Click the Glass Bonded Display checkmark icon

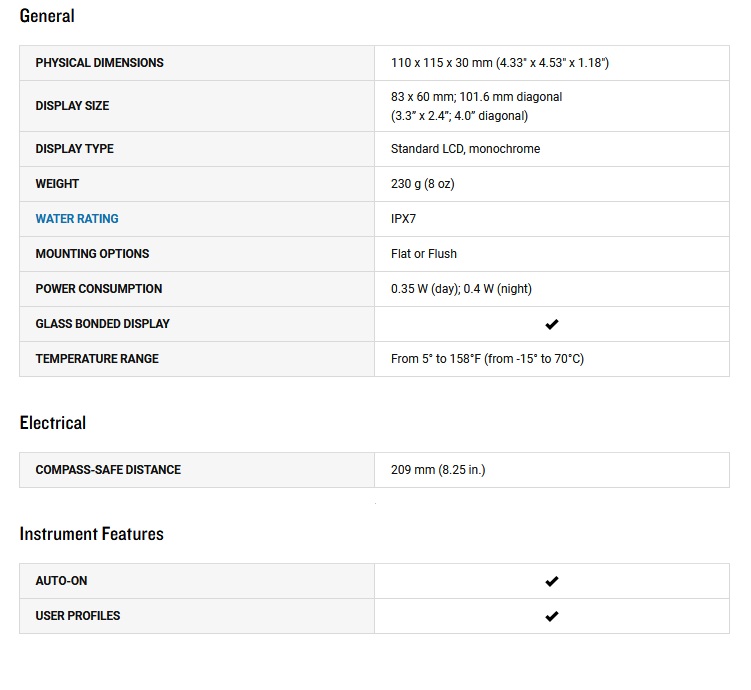(x=551, y=324)
